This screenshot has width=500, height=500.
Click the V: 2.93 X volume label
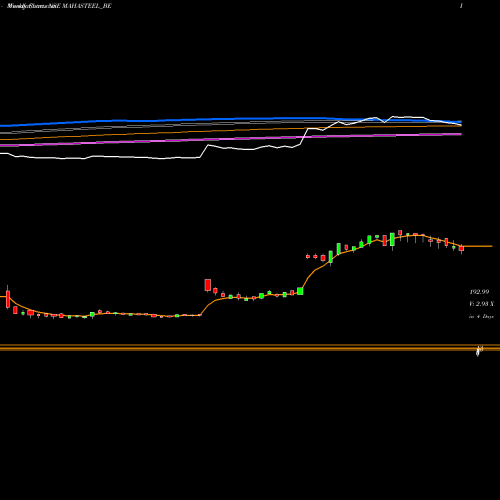(x=481, y=304)
